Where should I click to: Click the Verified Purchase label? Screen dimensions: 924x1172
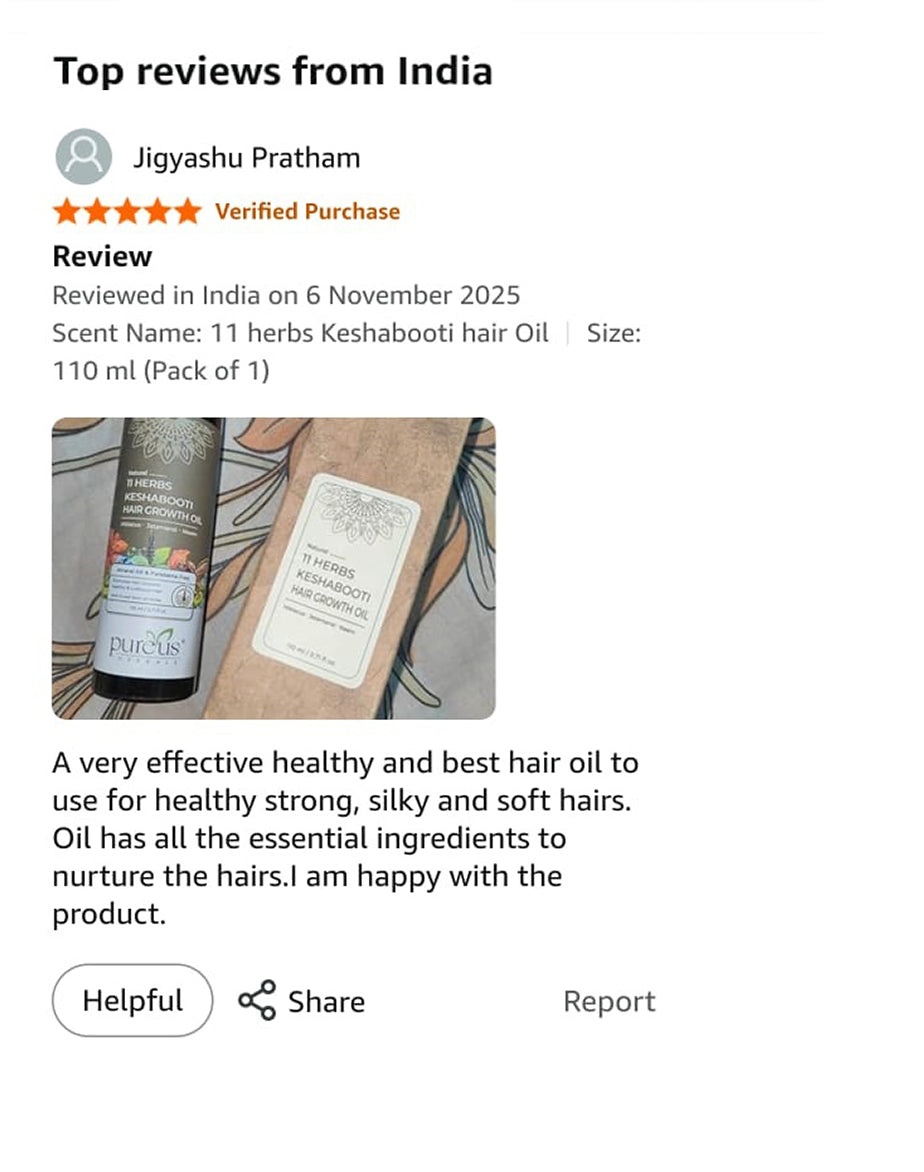click(x=307, y=212)
